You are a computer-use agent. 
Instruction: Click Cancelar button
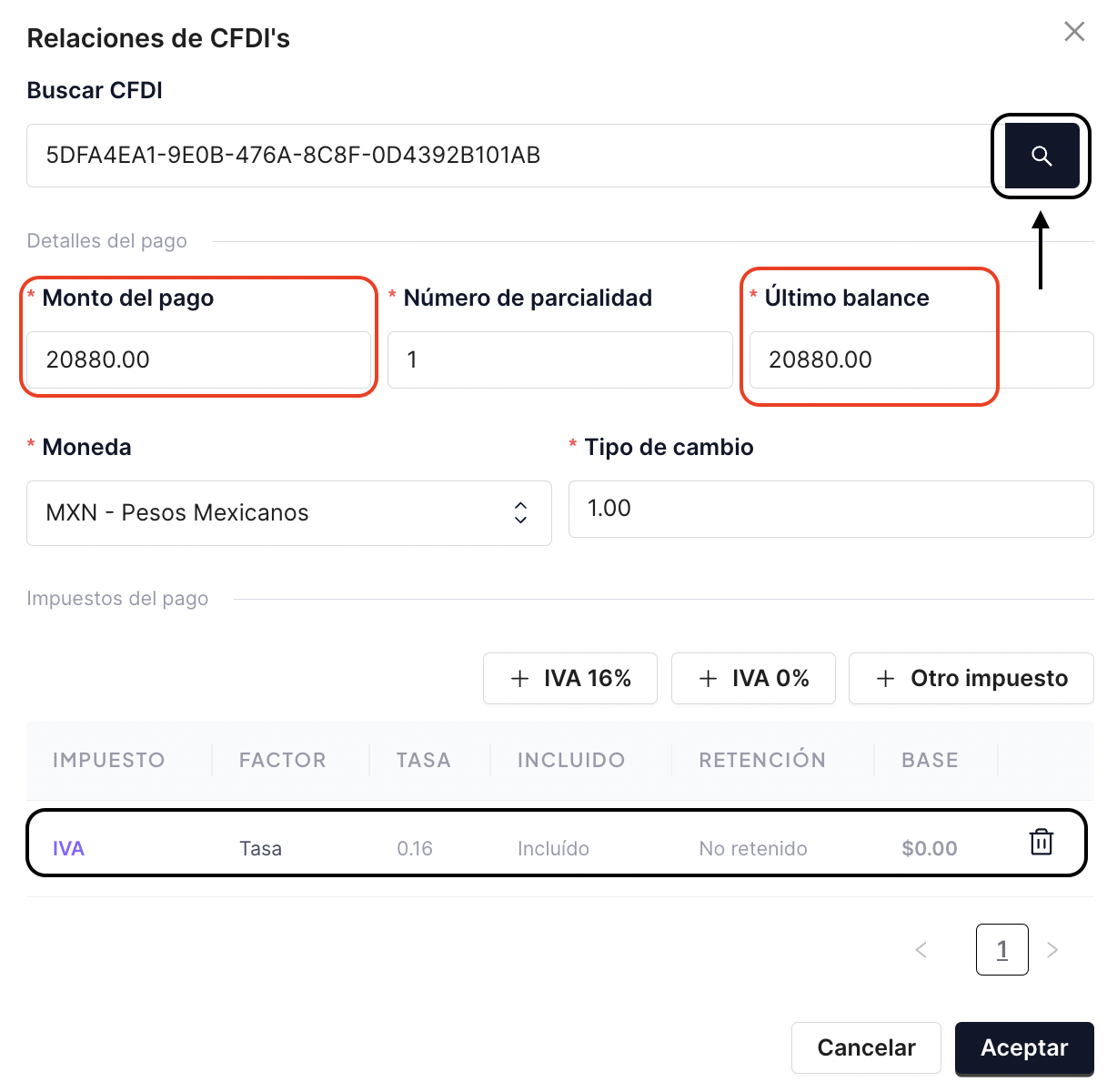[866, 1048]
